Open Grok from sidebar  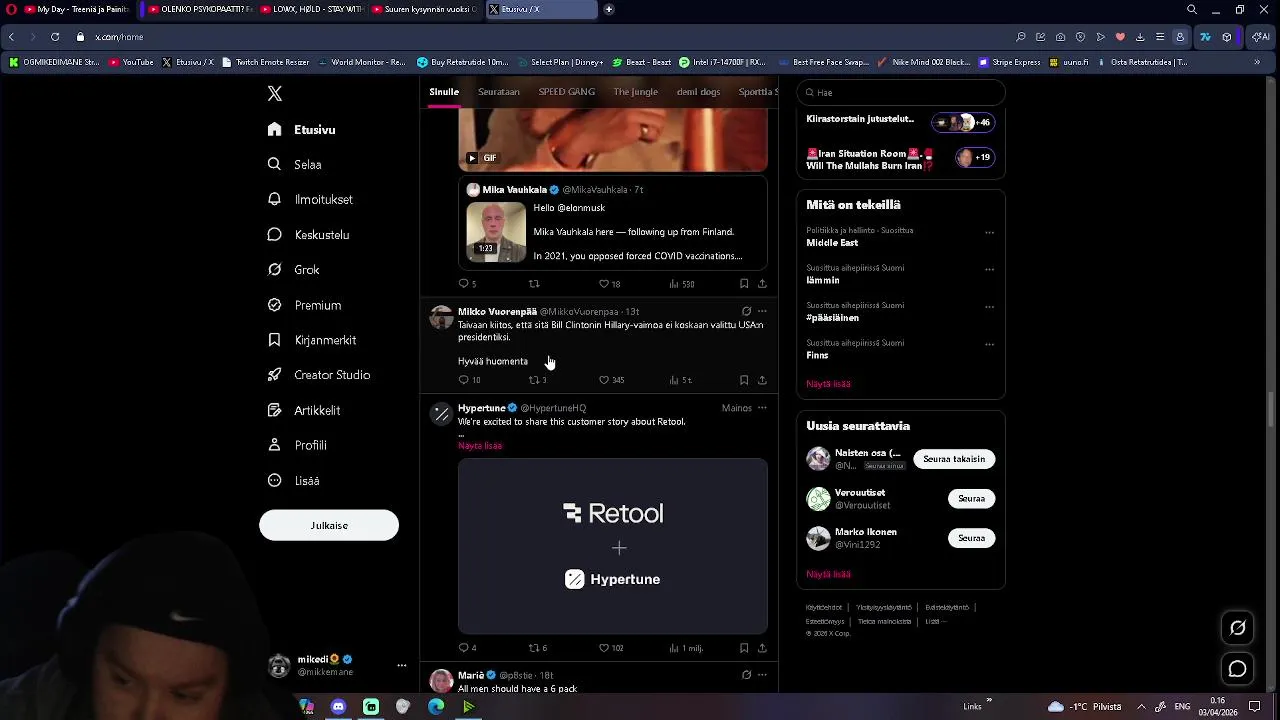click(x=293, y=270)
